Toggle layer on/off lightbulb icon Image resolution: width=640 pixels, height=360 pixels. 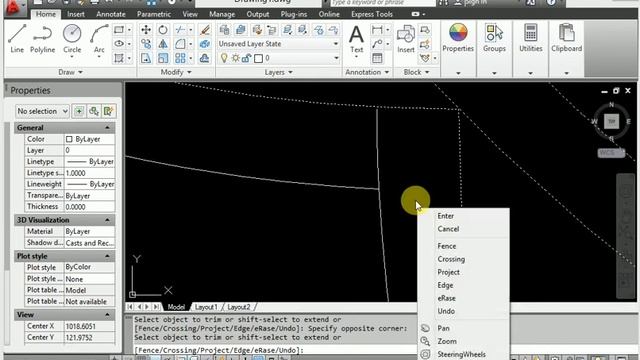(224, 58)
